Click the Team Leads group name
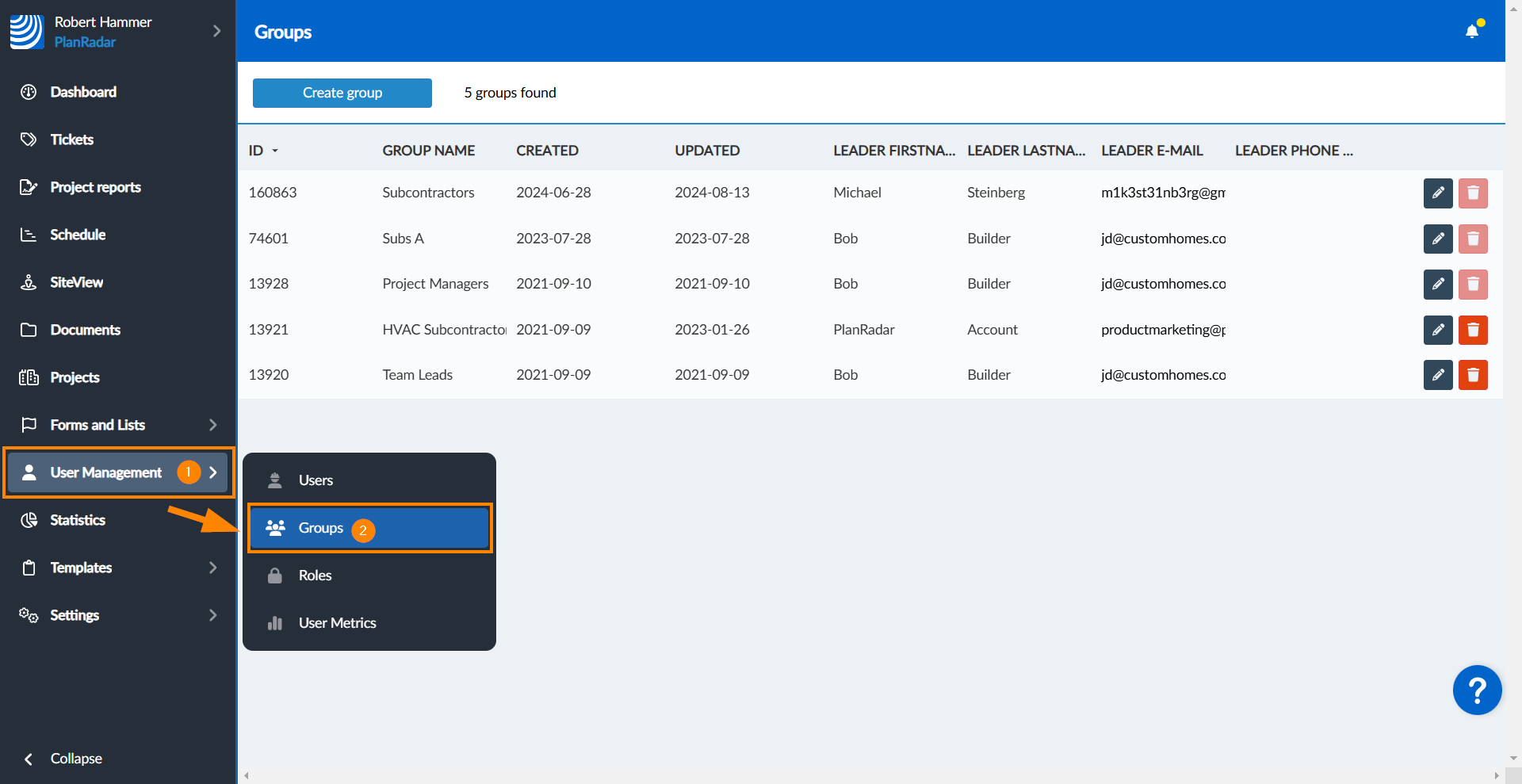This screenshot has width=1522, height=784. [417, 375]
